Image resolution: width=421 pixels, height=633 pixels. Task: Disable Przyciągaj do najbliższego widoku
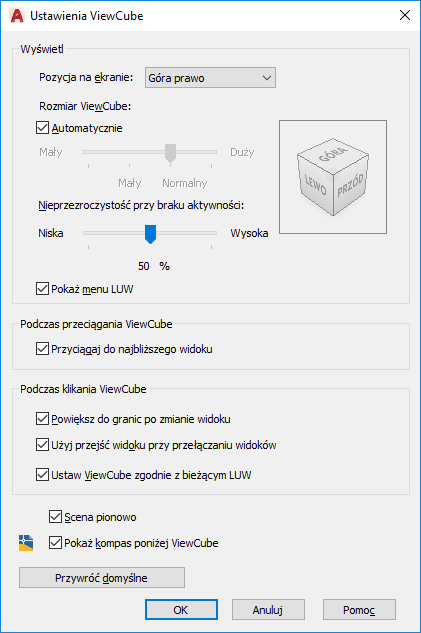click(x=42, y=348)
